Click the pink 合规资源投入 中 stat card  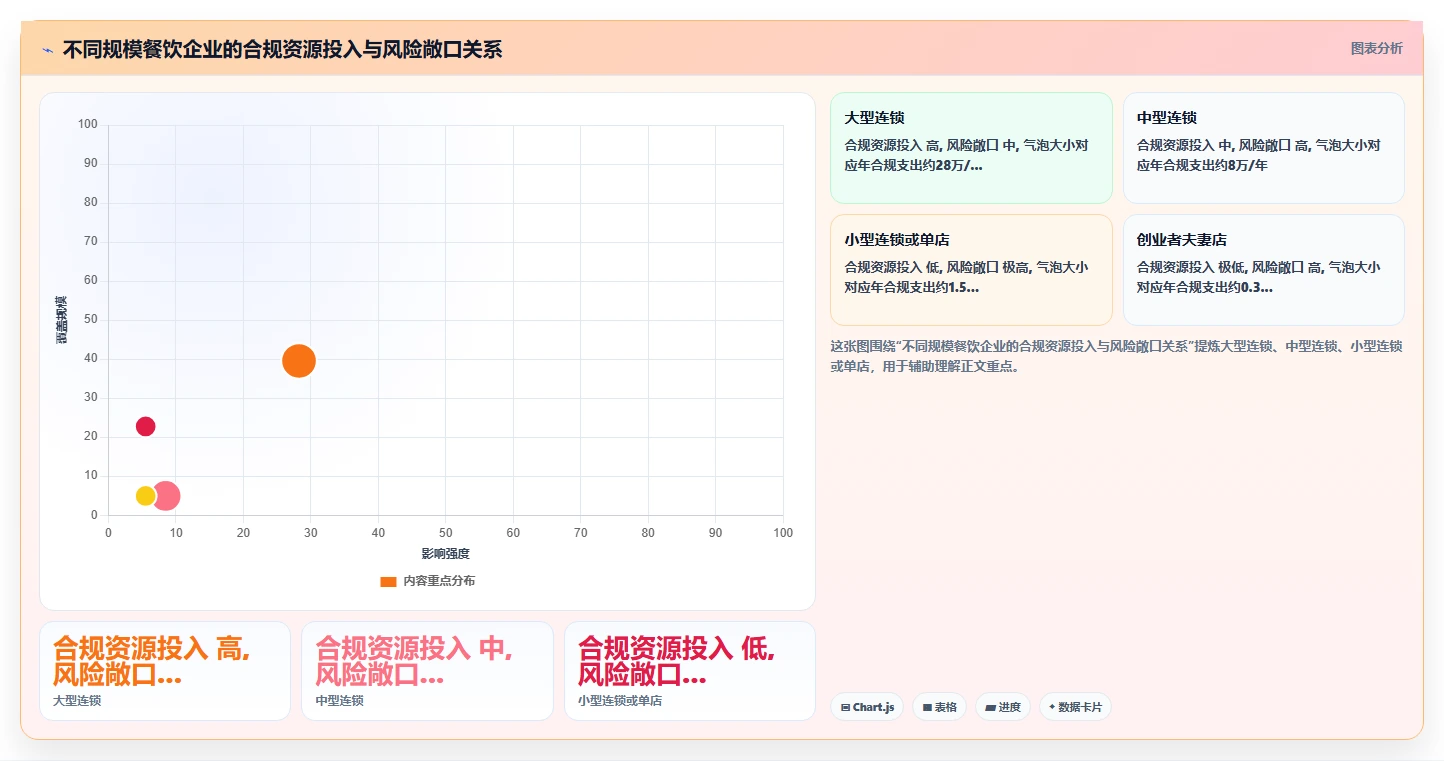(427, 671)
